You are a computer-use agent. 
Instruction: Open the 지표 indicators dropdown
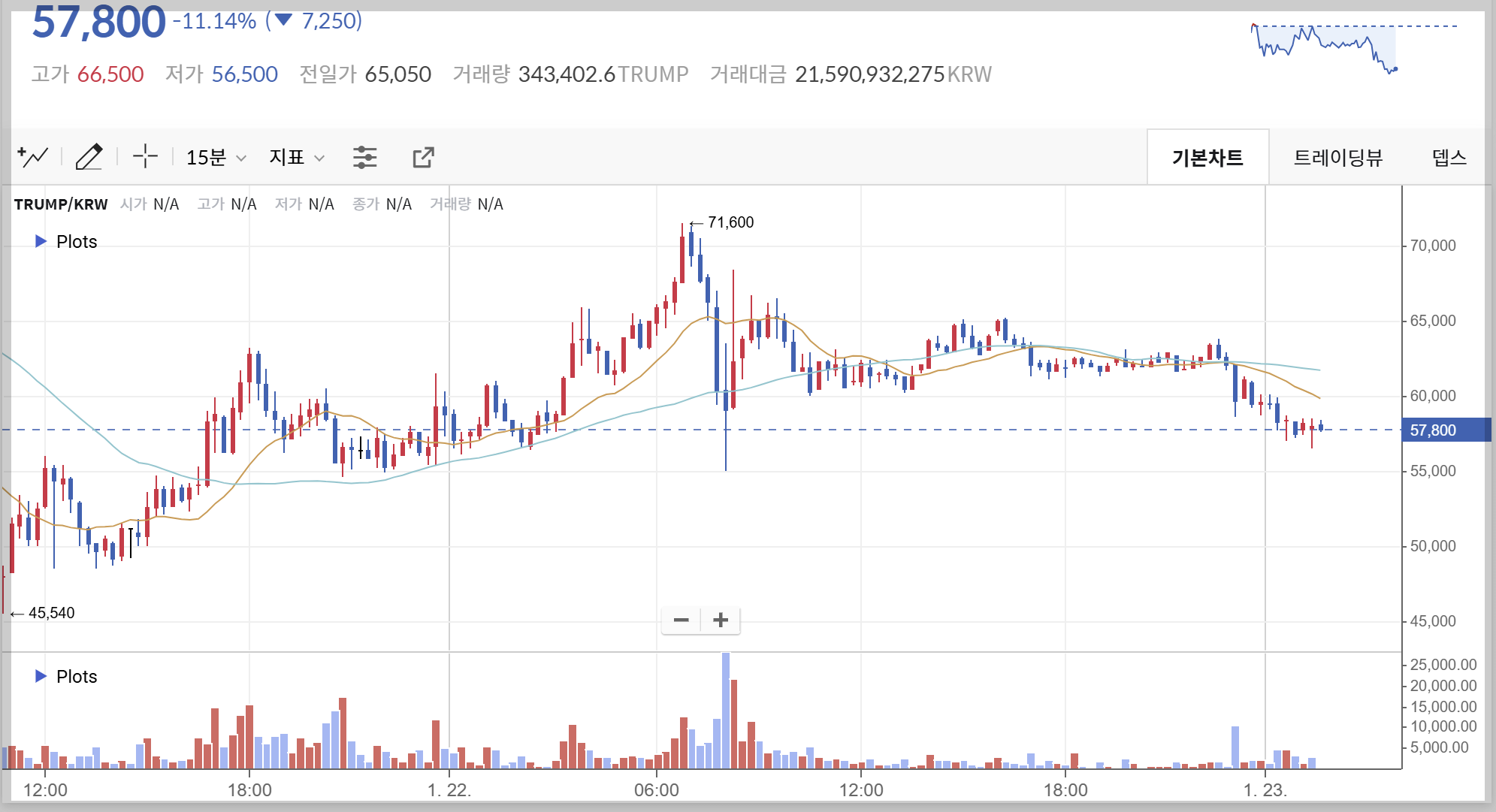click(297, 158)
